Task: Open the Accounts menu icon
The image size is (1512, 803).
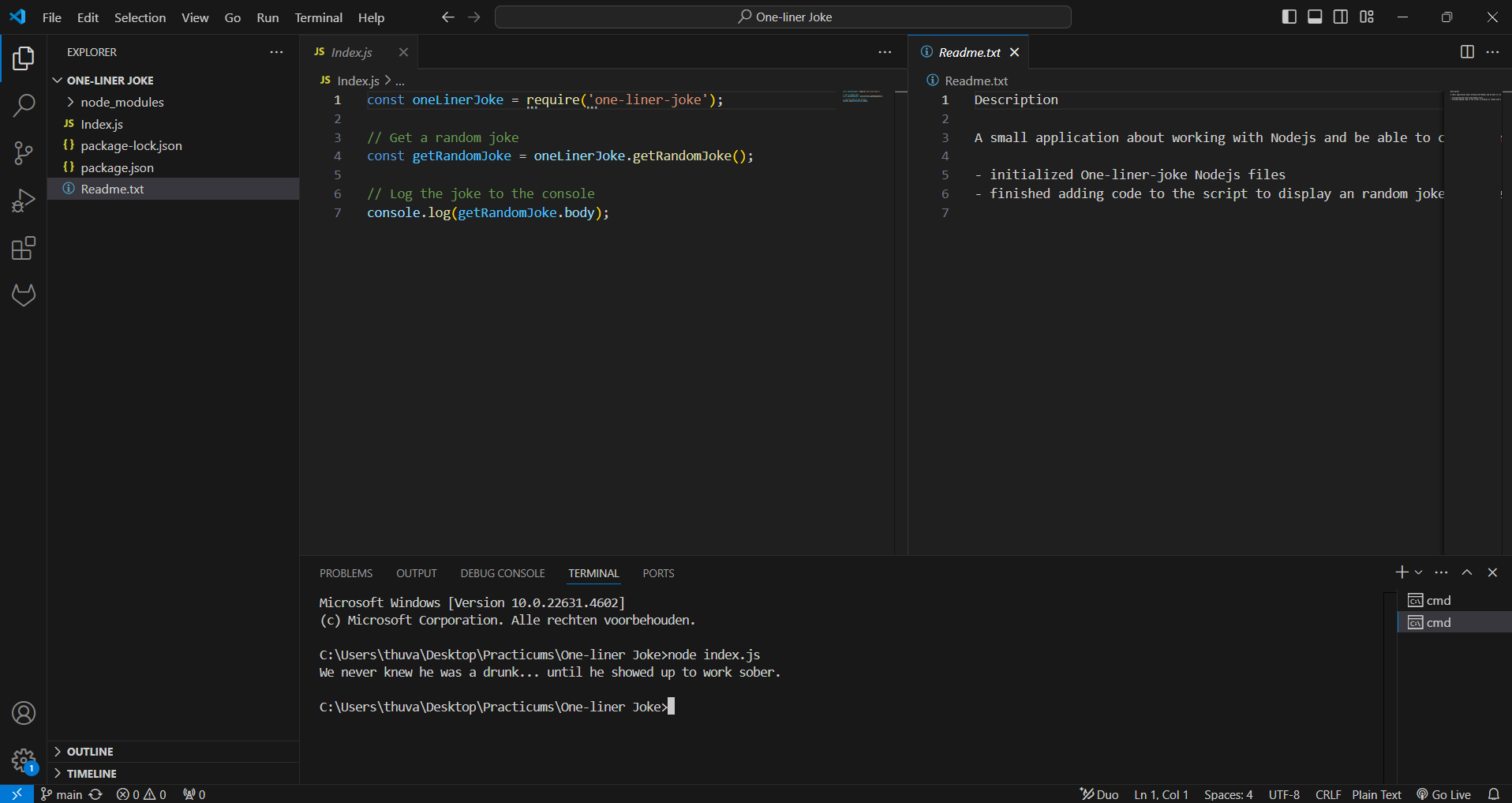Action: click(x=24, y=713)
